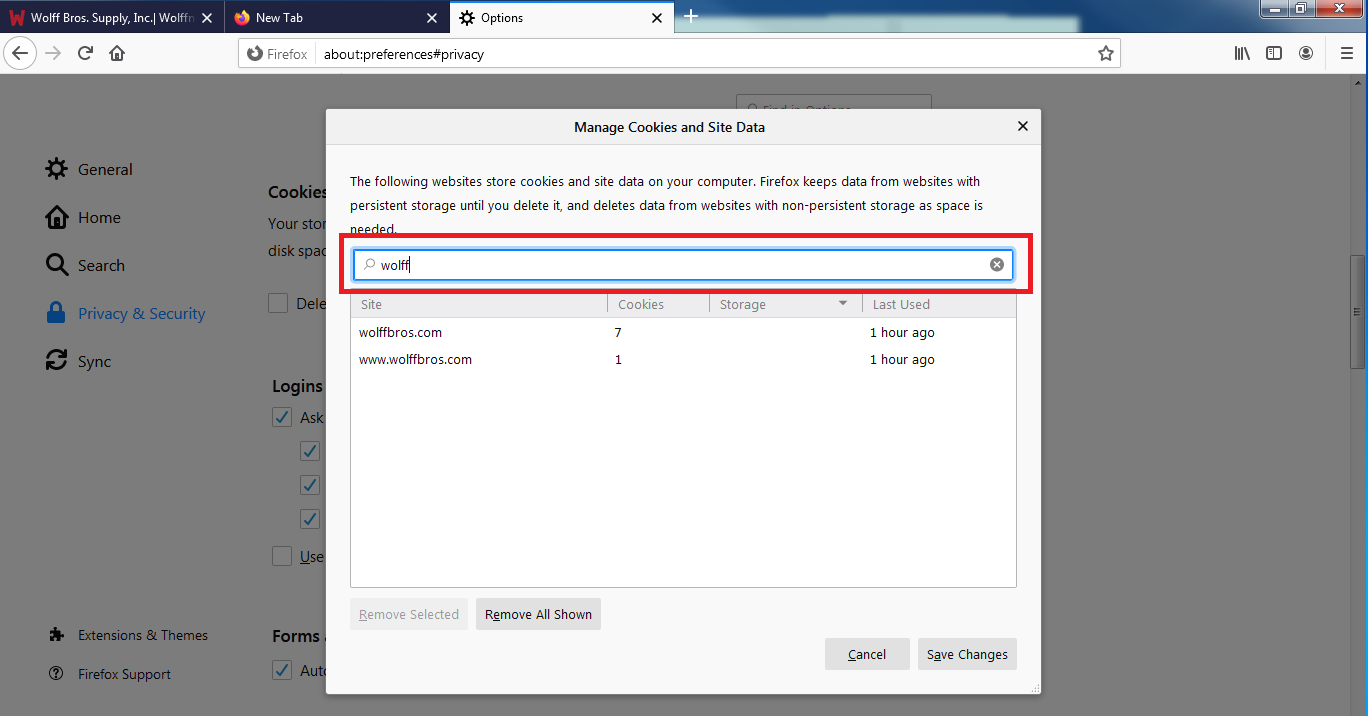Click the cookie search field containing wolff
This screenshot has height=716, width=1368.
click(683, 265)
